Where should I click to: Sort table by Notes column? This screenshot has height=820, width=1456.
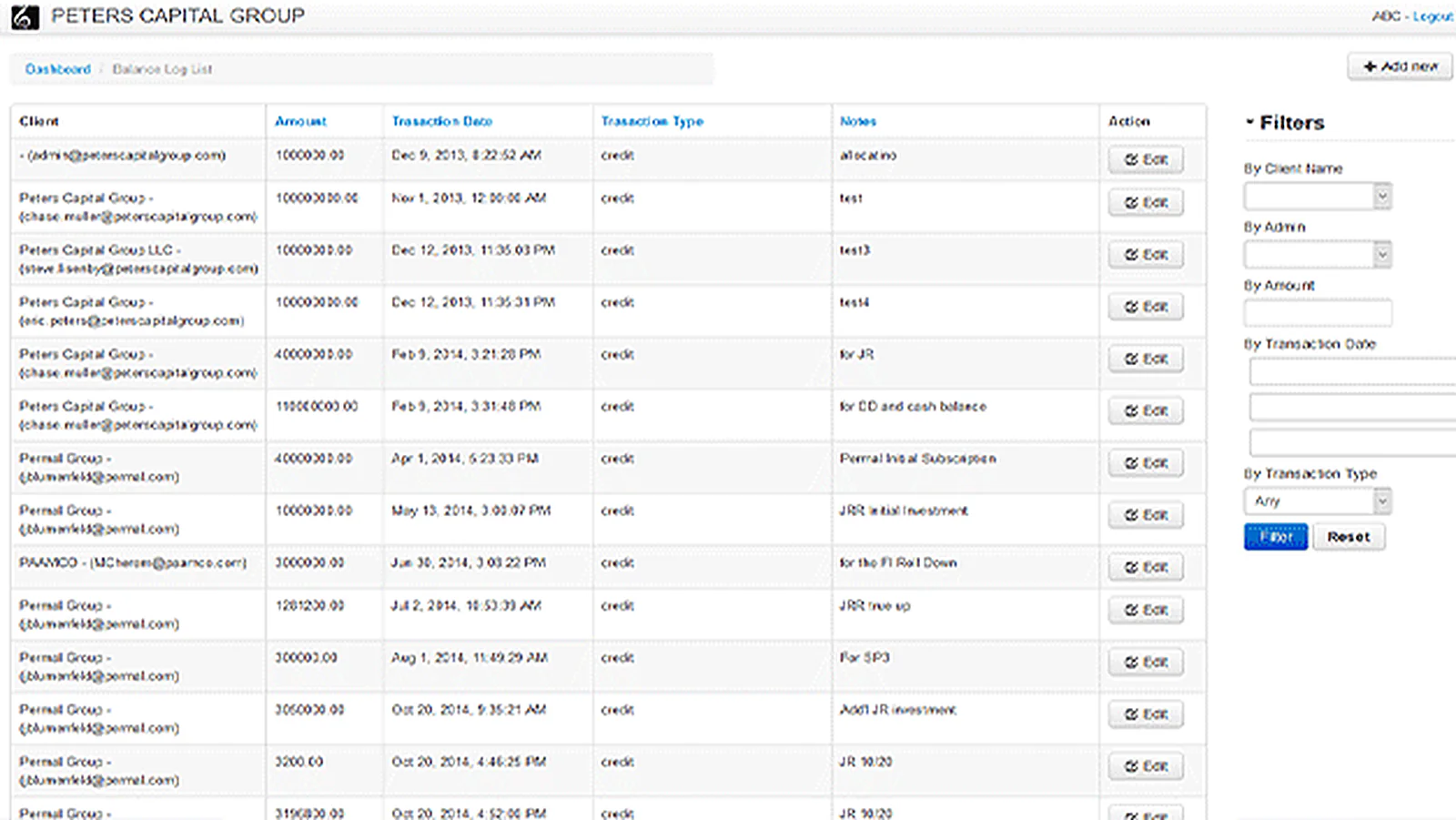(x=857, y=121)
